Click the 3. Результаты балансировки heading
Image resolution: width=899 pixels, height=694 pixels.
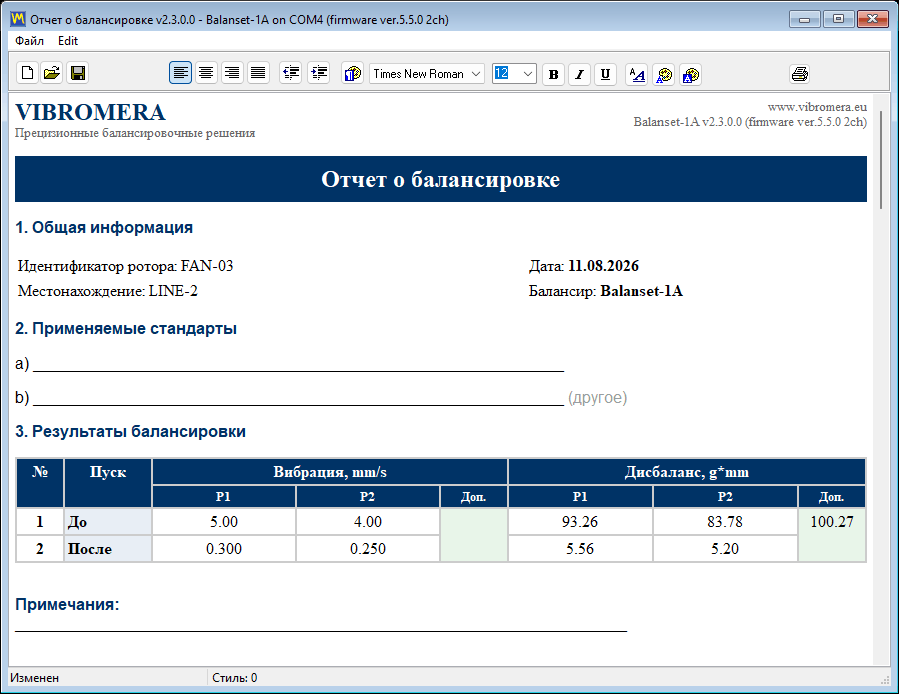coord(130,431)
